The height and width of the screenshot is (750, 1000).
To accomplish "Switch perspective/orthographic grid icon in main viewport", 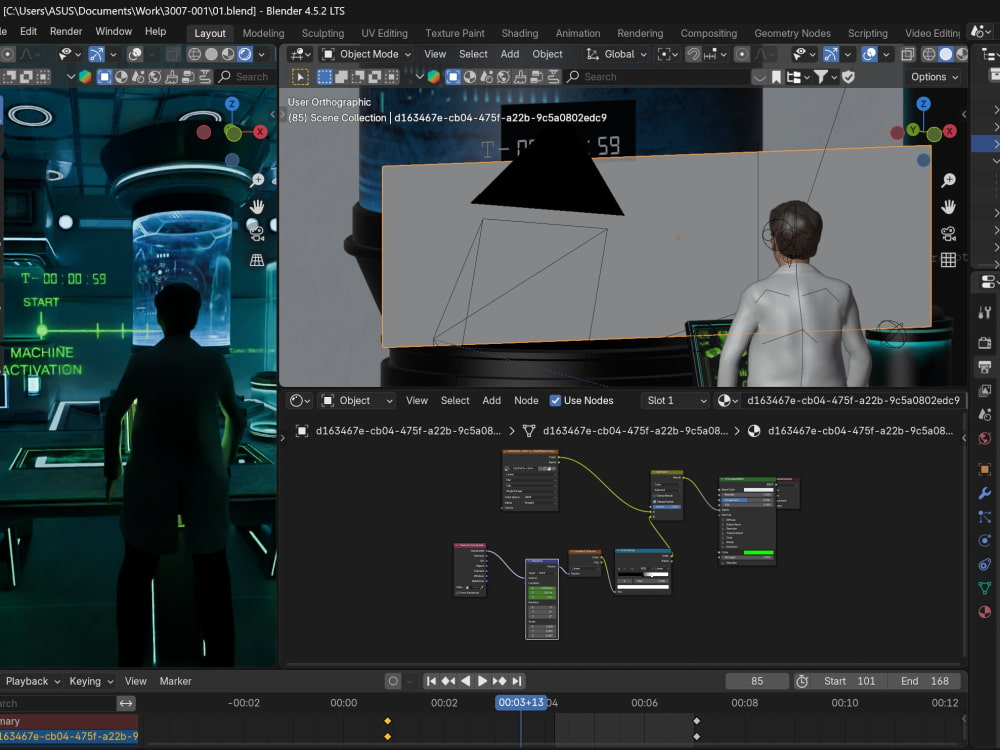I will pyautogui.click(x=948, y=260).
